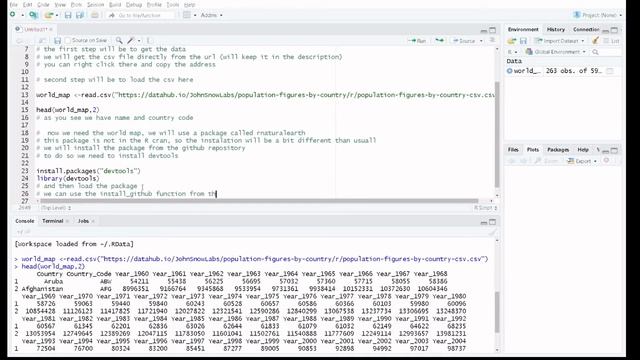Open the File menu

13,4
